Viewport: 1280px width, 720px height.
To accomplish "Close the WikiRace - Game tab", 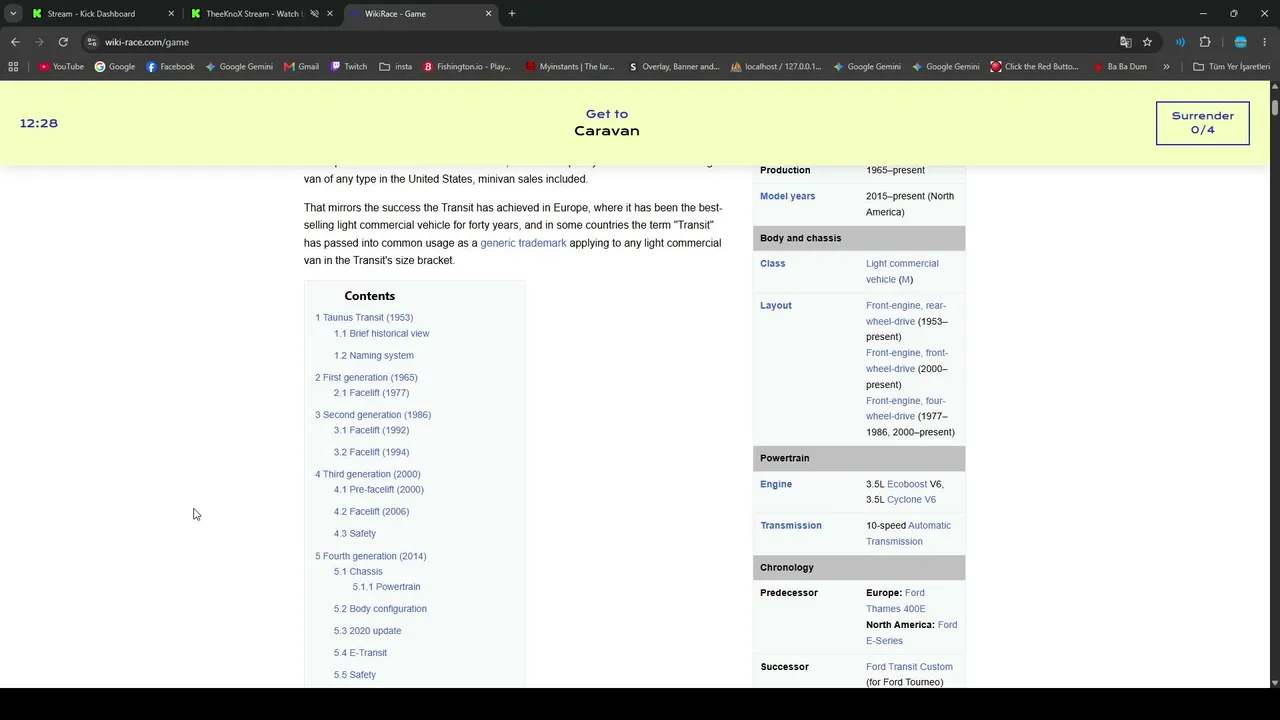I will point(489,14).
